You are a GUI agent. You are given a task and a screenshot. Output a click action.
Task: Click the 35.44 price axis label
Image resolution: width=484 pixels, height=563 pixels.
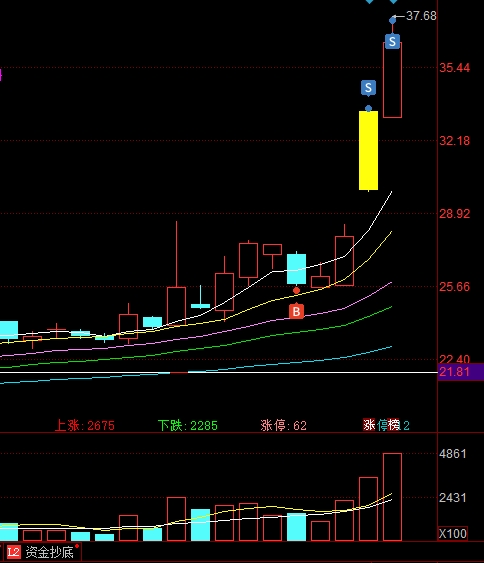[x=455, y=68]
